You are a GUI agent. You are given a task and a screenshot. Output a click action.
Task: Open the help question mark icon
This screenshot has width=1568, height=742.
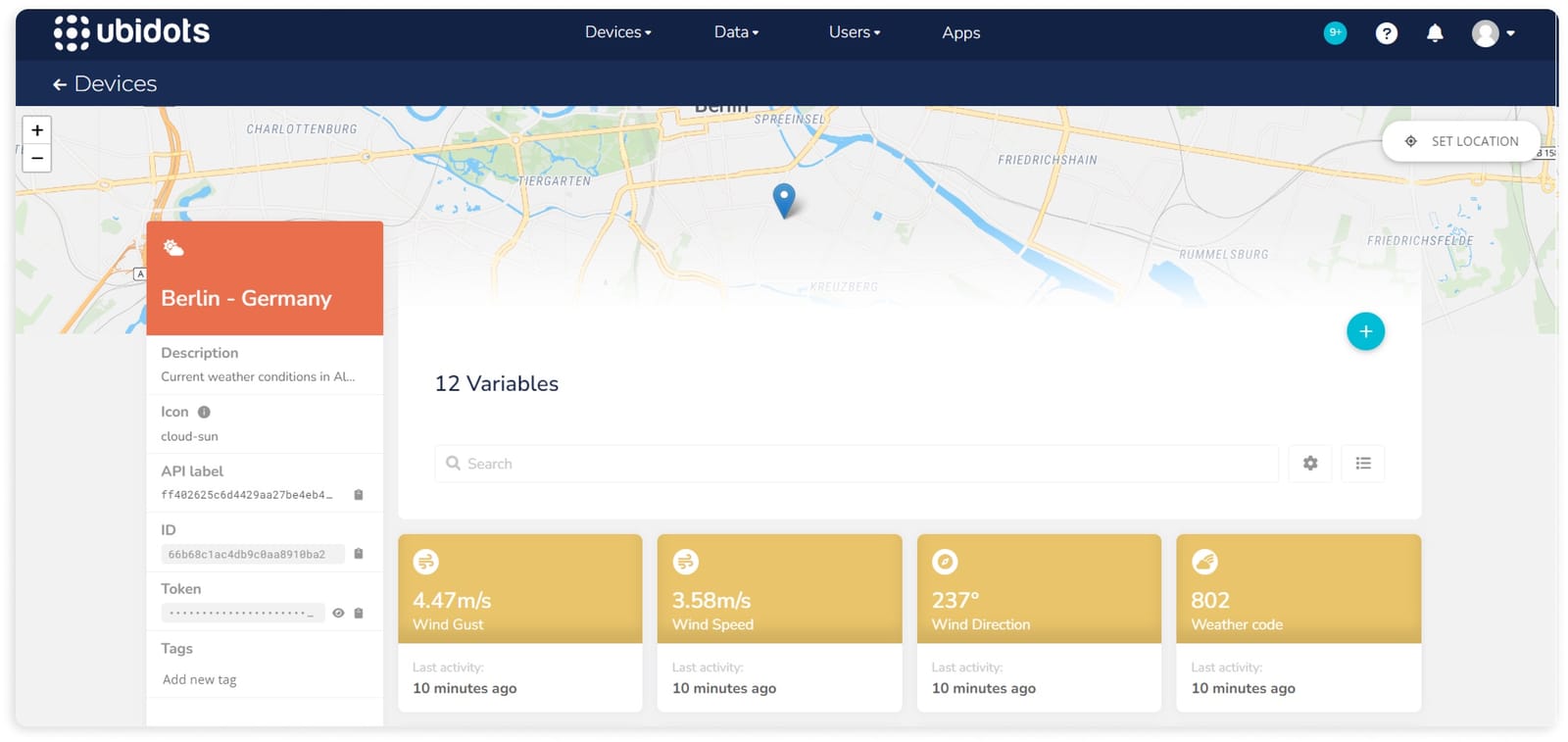(x=1386, y=33)
